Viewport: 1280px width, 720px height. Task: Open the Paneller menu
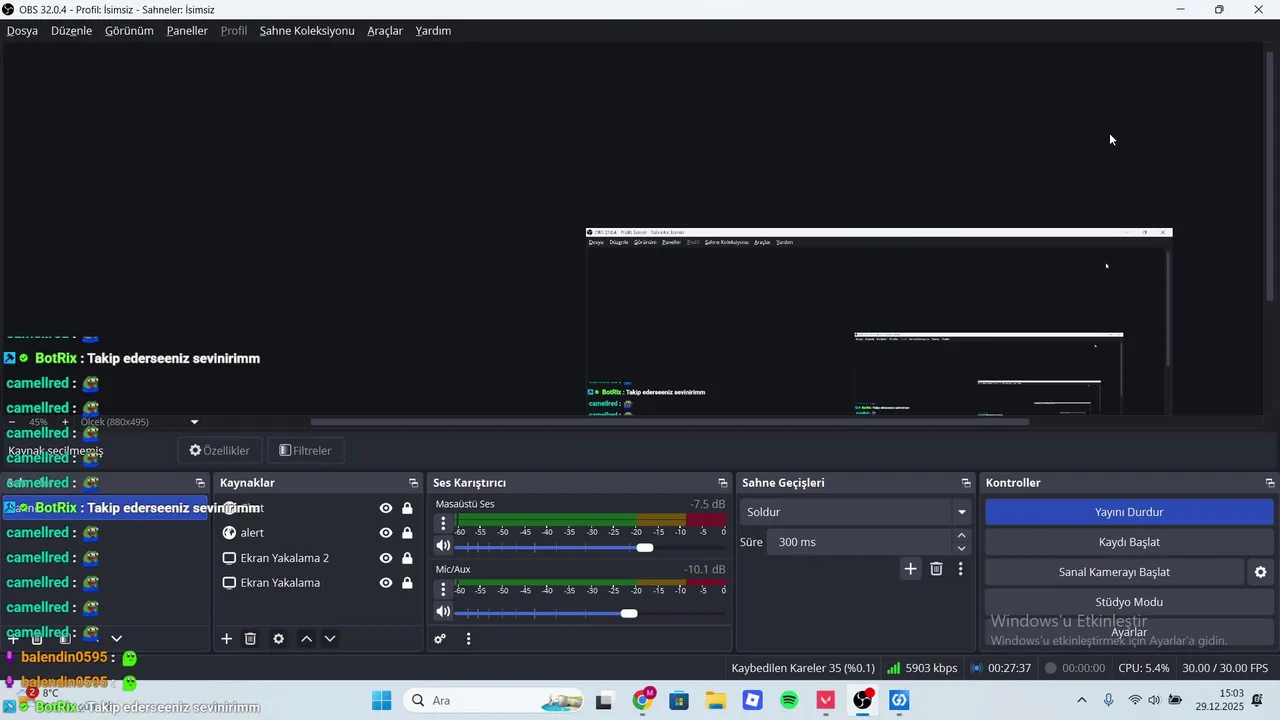pos(187,31)
